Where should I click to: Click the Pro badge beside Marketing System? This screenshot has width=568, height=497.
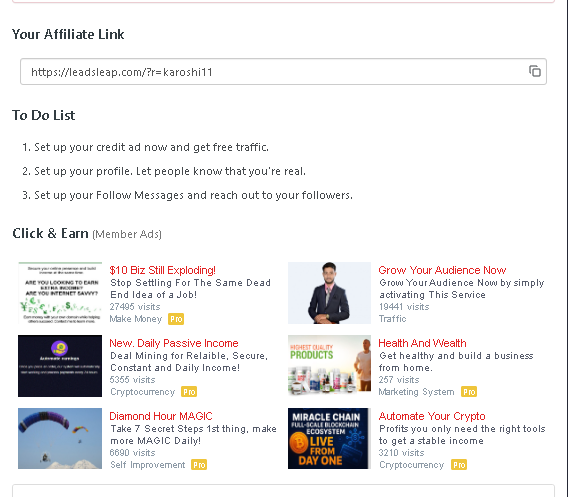pyautogui.click(x=469, y=392)
